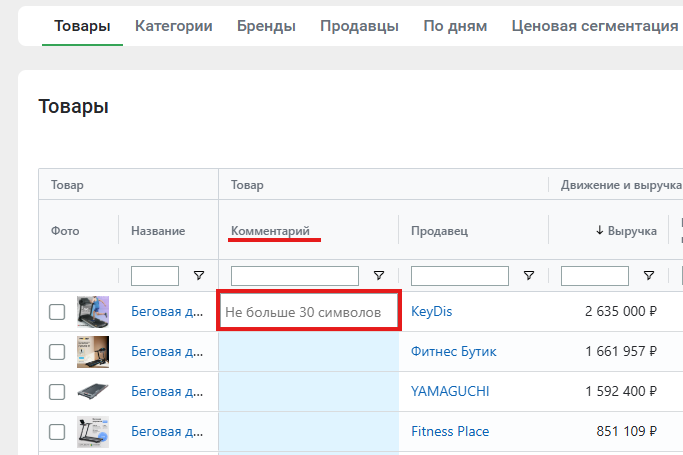Screen dimensions: 683x455
Task: Open seller link YAMAGUCHI
Action: click(450, 392)
